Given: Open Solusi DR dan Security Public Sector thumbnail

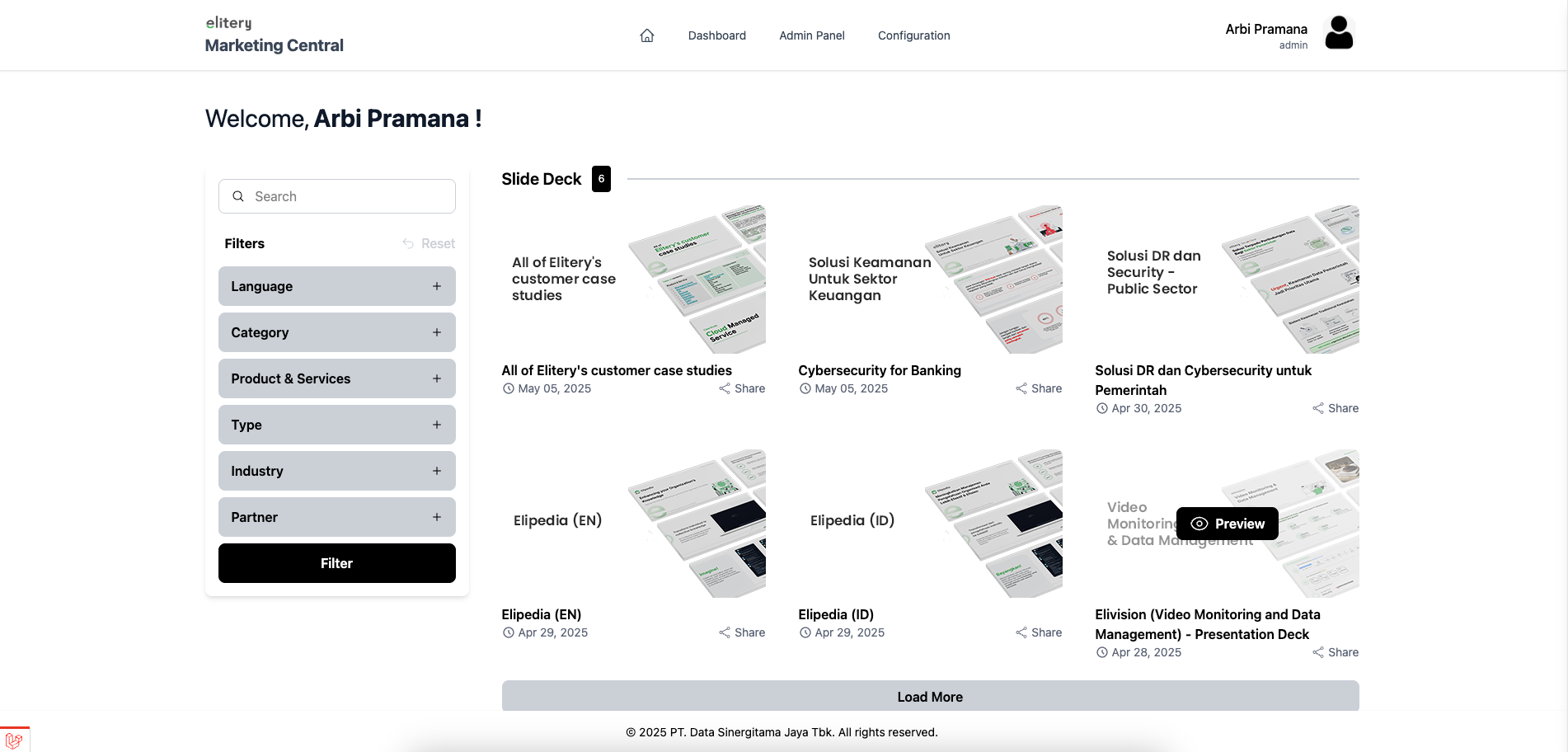Looking at the screenshot, I should click(x=1228, y=280).
